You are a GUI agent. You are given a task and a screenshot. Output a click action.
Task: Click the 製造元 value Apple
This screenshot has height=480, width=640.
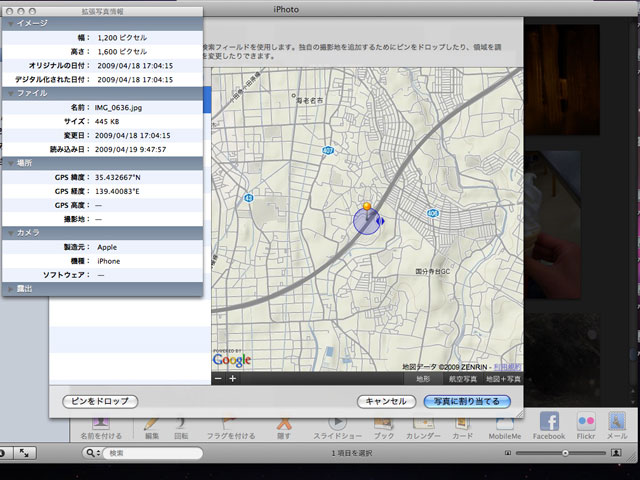(x=107, y=247)
